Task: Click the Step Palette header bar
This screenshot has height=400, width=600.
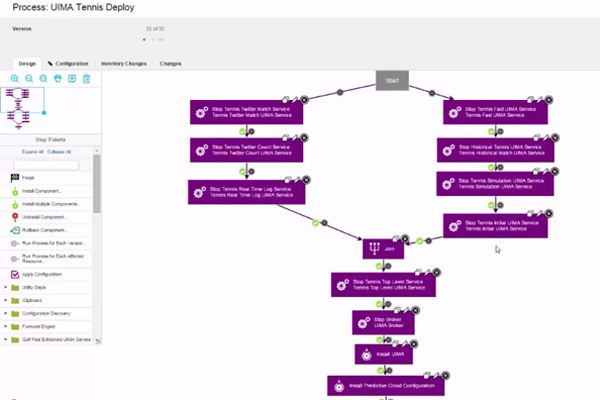Action: point(51,140)
